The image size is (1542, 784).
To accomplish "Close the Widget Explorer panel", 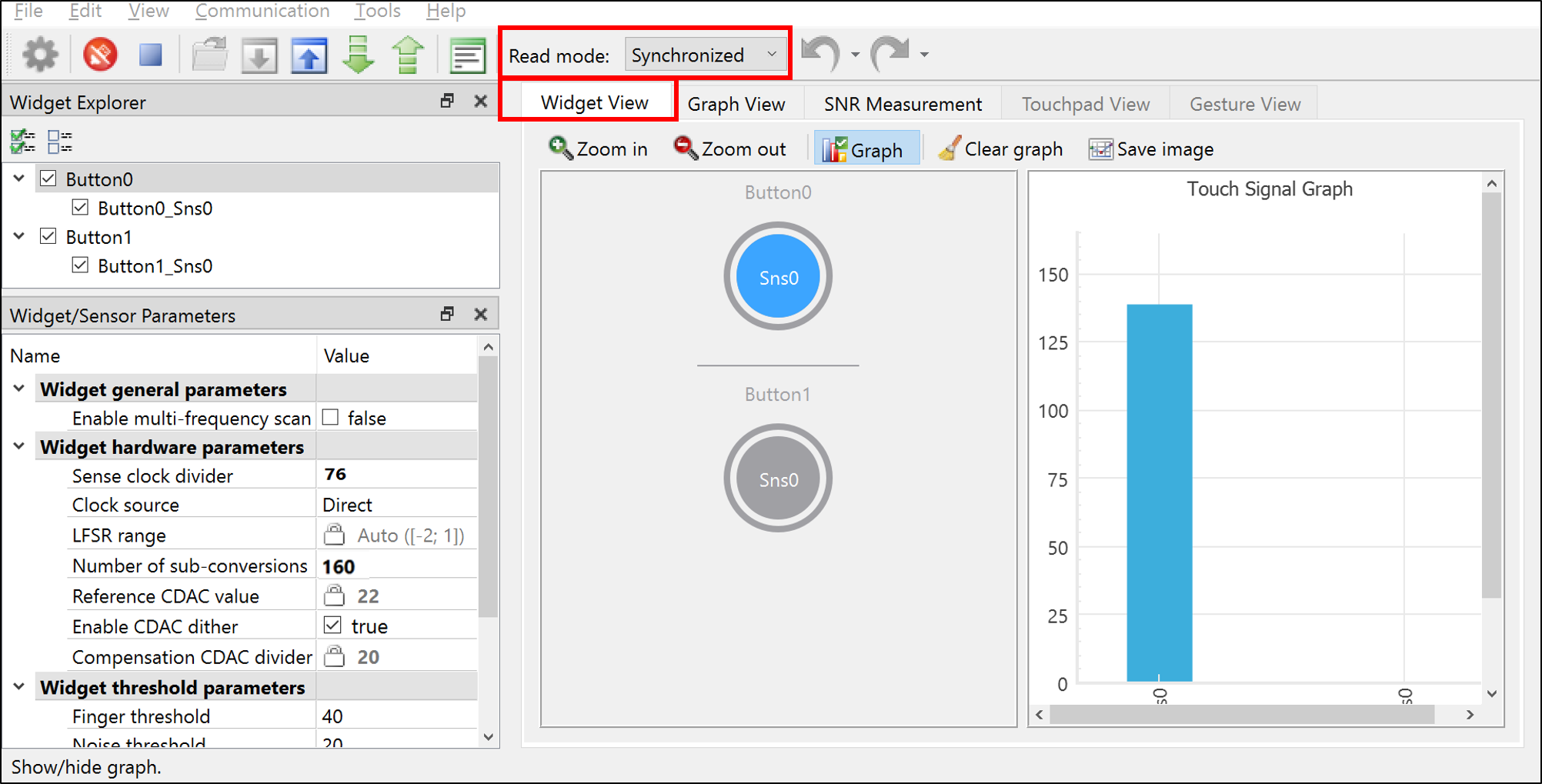I will (481, 101).
